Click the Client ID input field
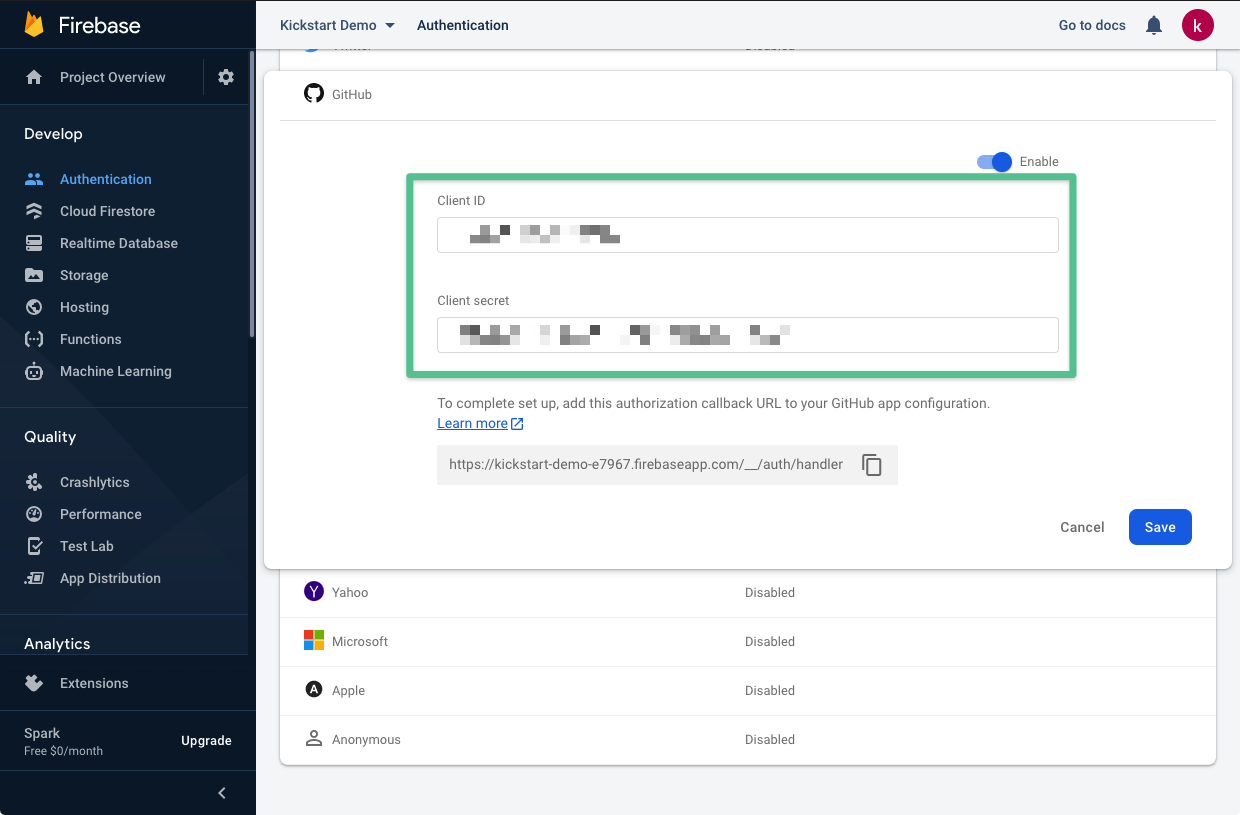Viewport: 1240px width, 815px height. (x=748, y=235)
